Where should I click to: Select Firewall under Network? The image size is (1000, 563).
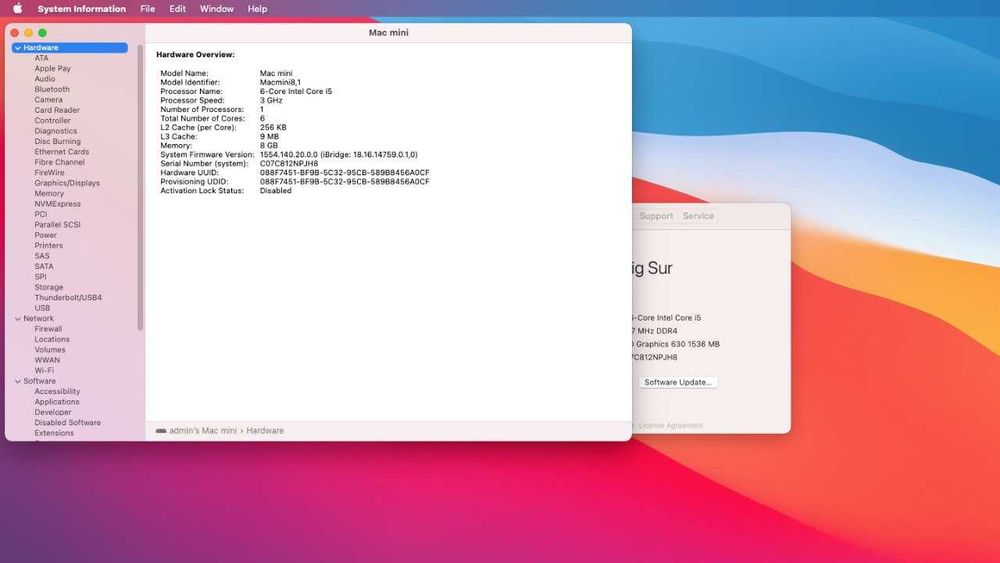tap(48, 329)
